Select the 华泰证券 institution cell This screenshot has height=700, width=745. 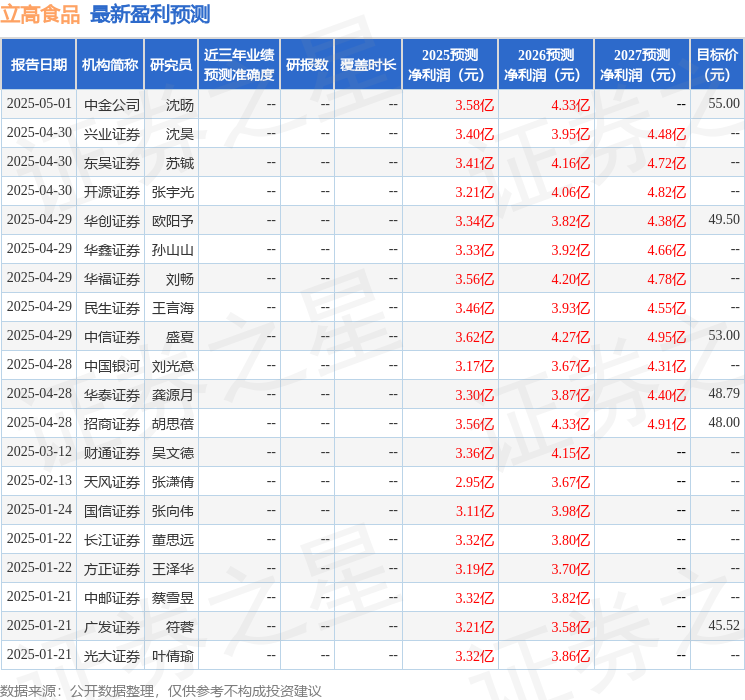[112, 395]
